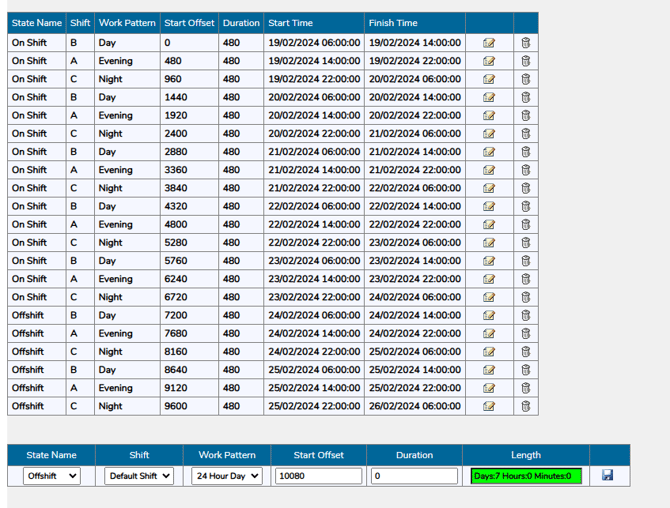Edit the Offshift row with offset 9600
670x508 pixels.
coord(489,406)
